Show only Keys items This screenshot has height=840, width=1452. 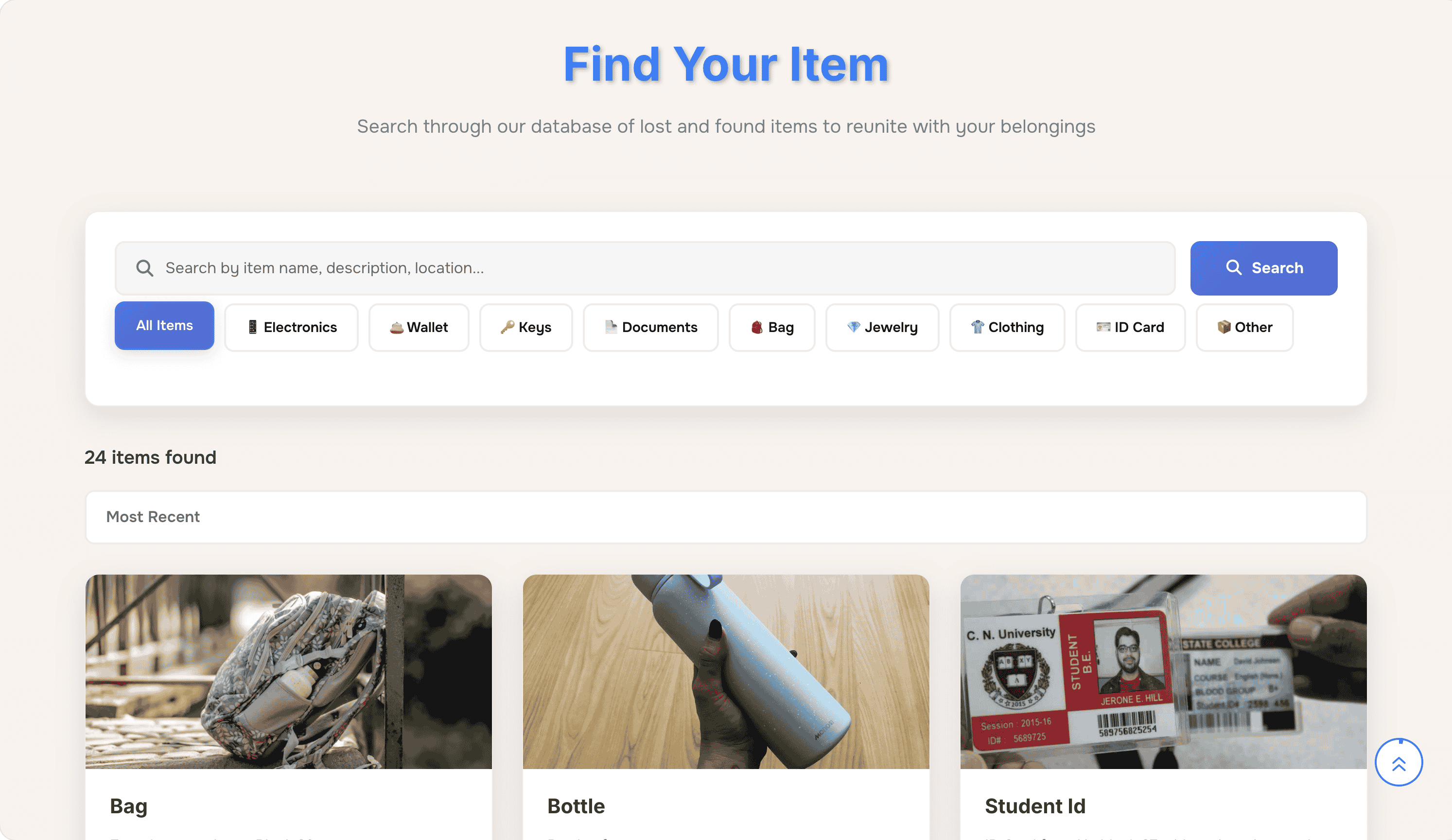tap(526, 327)
